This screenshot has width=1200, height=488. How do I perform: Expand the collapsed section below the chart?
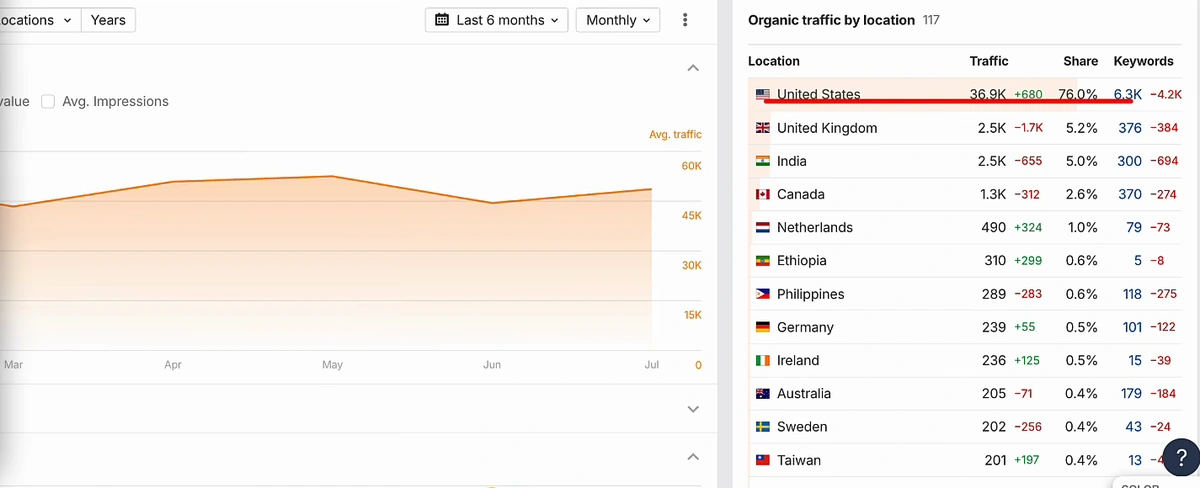click(693, 409)
